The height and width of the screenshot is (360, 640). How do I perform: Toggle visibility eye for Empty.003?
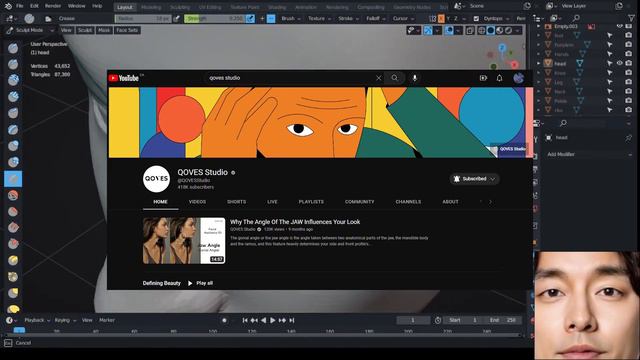coord(620,27)
